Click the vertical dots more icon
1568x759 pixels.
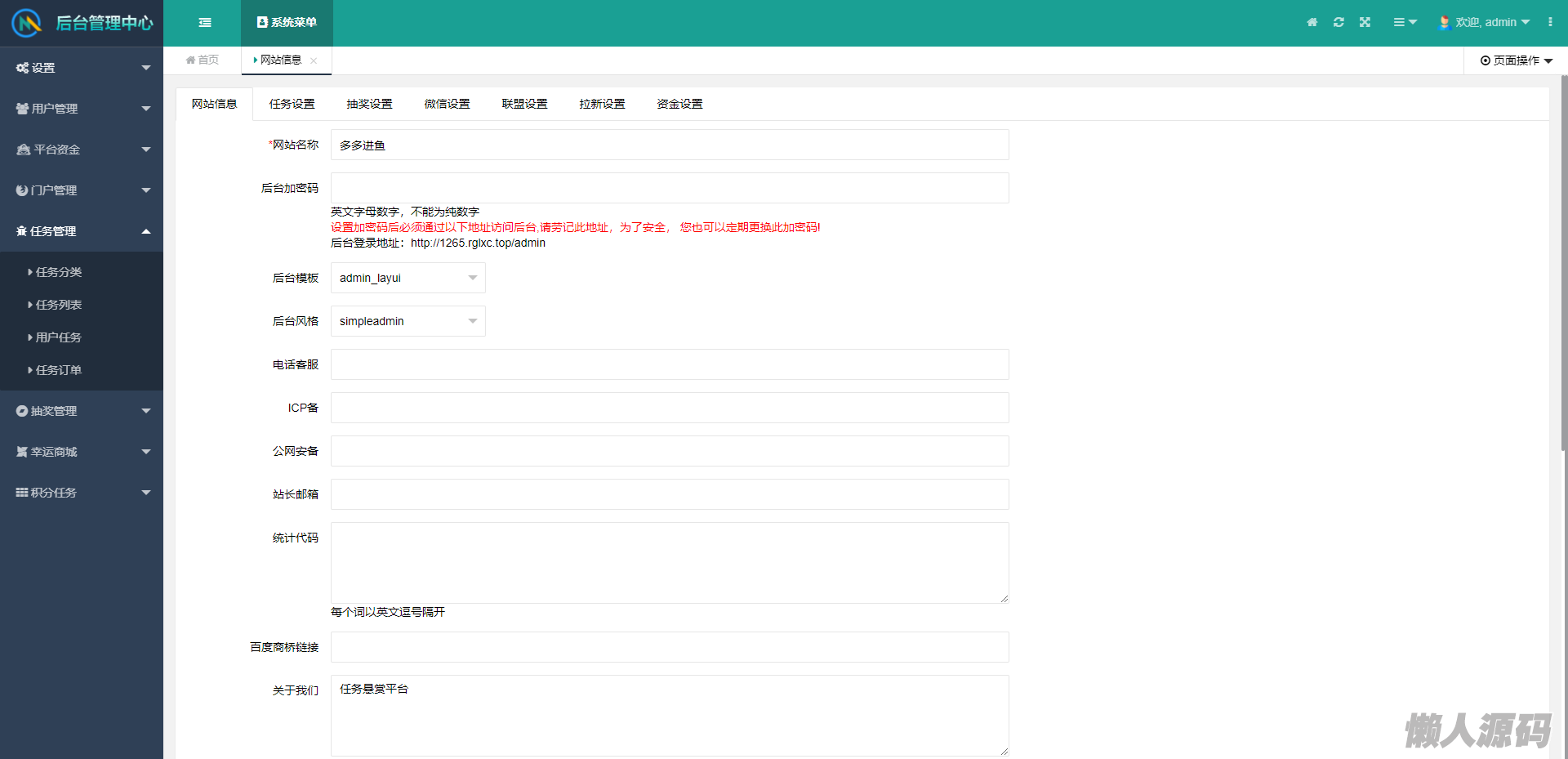point(1549,23)
